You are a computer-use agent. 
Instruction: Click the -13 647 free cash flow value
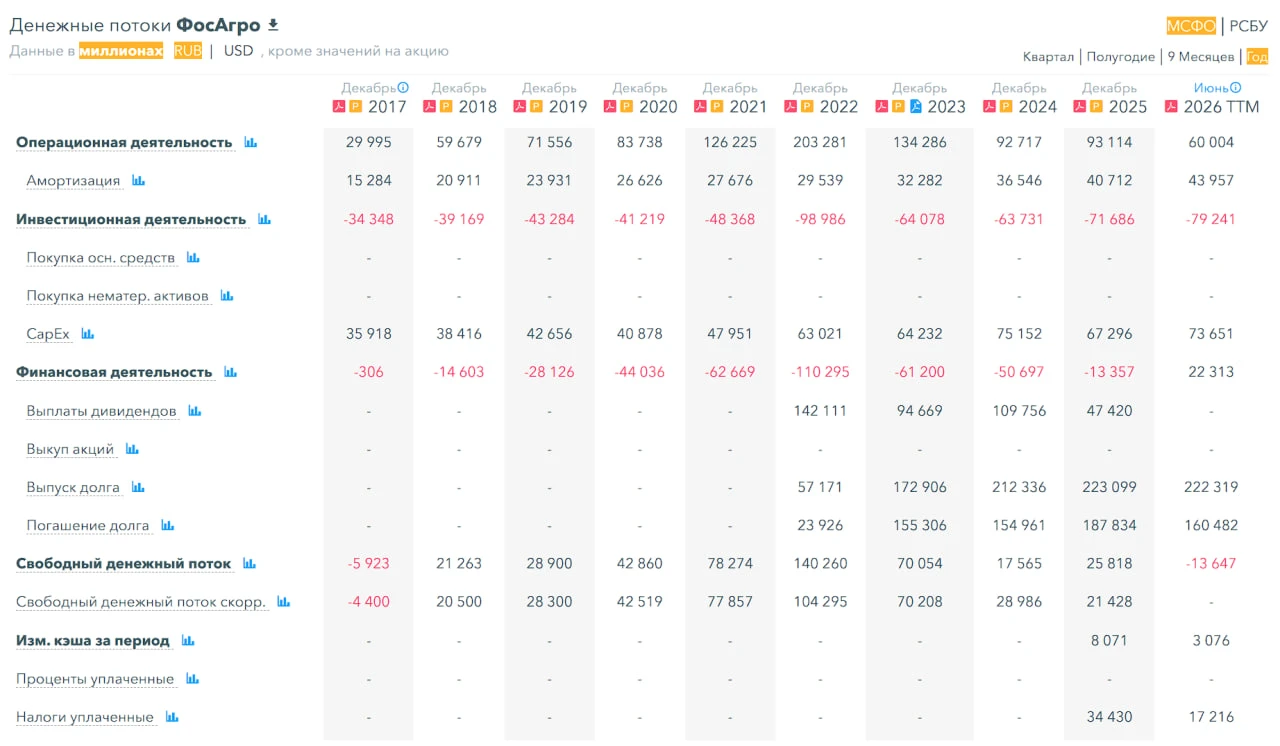1211,564
